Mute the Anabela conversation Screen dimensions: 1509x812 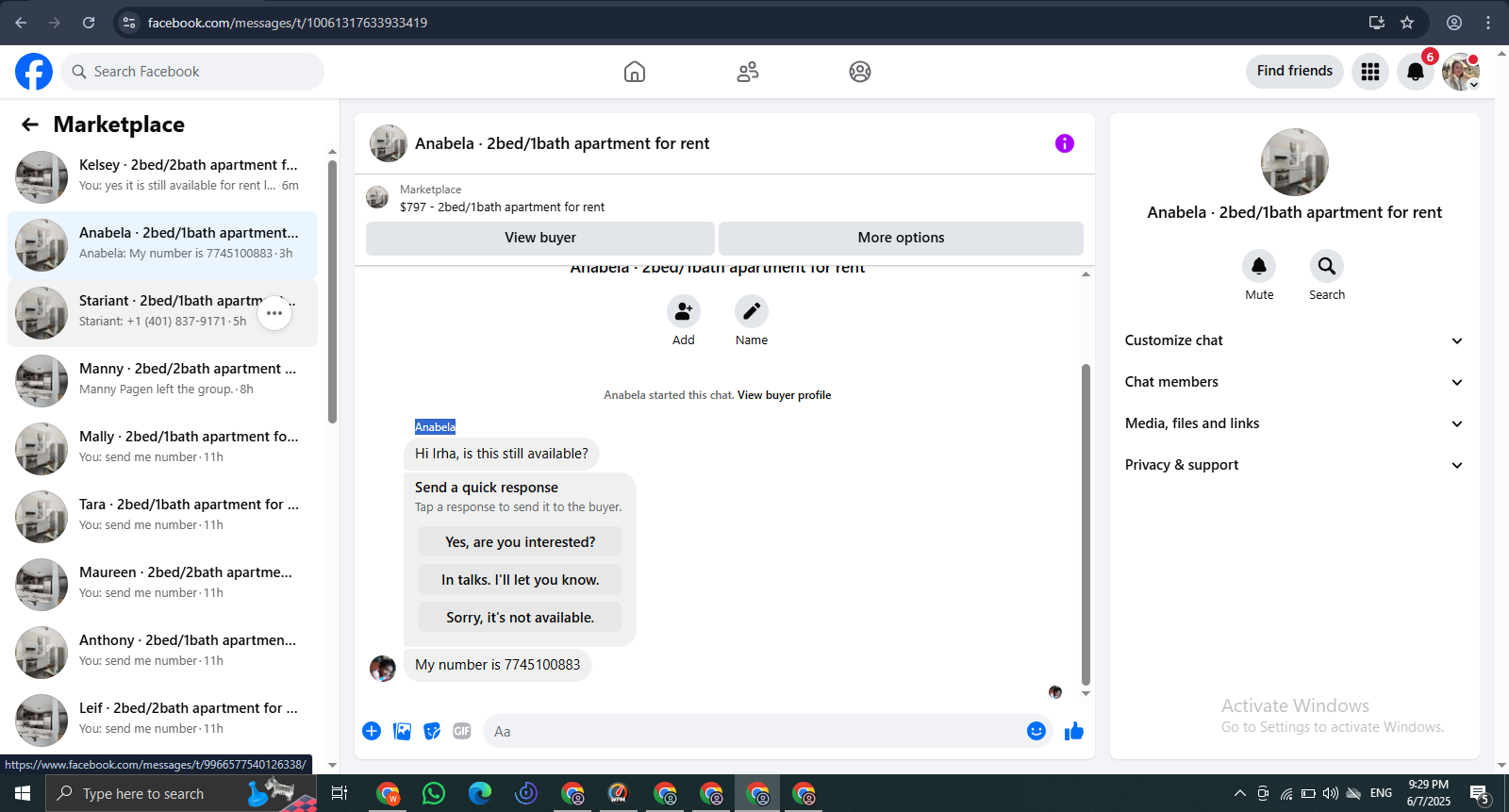click(1259, 266)
